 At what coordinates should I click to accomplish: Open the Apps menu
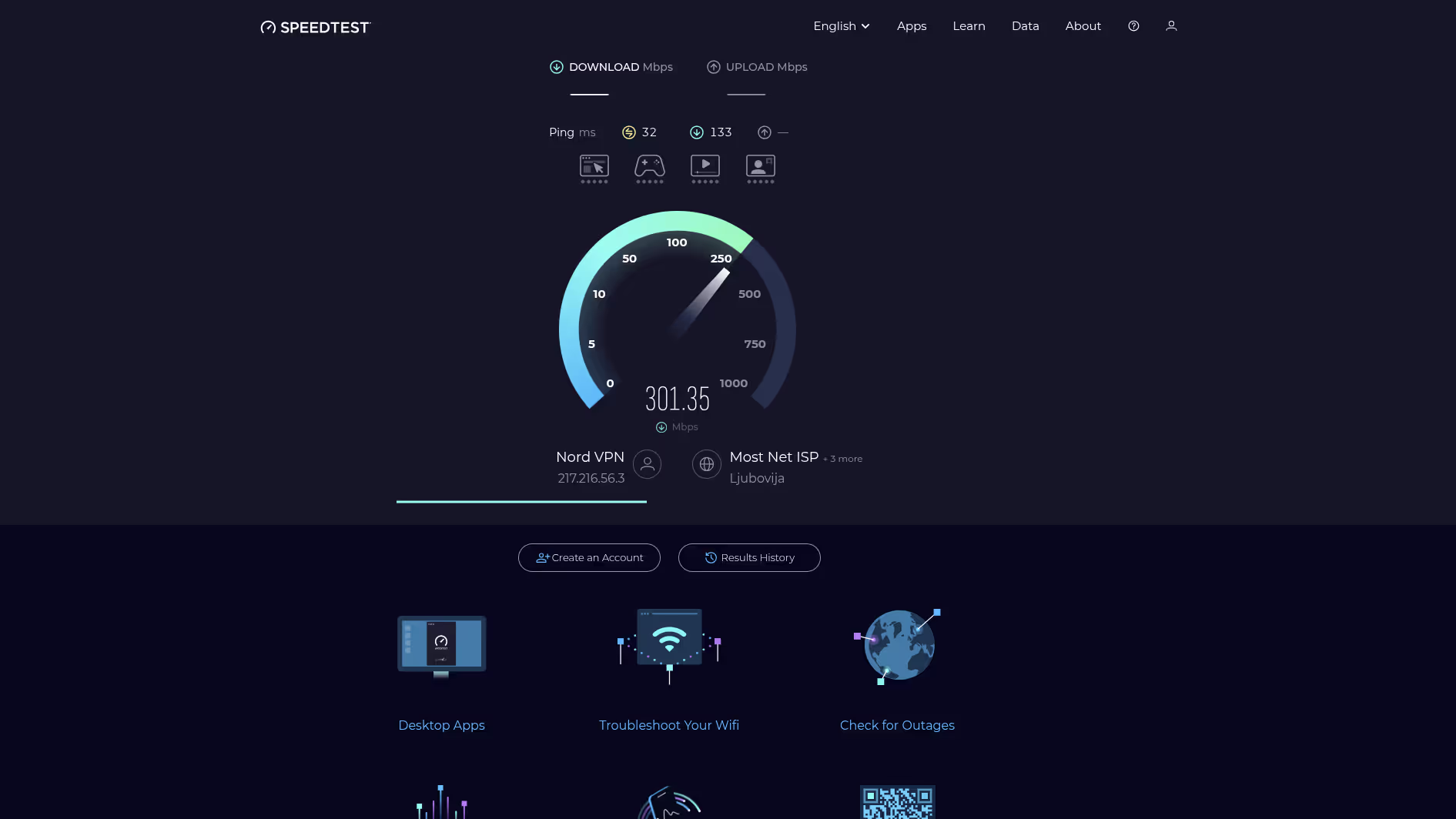click(x=912, y=25)
